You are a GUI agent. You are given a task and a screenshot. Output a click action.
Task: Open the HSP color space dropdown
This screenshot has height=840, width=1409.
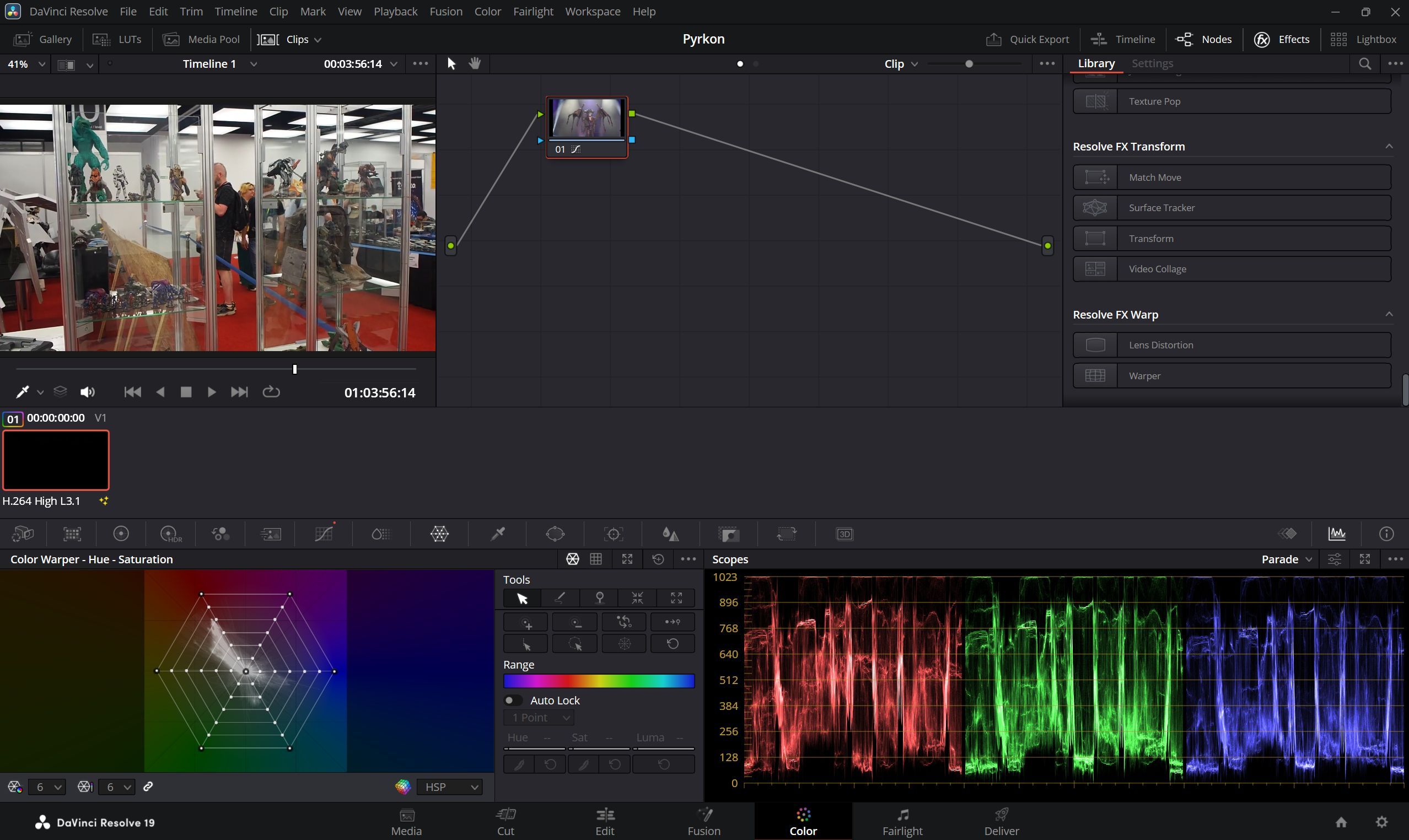point(449,787)
